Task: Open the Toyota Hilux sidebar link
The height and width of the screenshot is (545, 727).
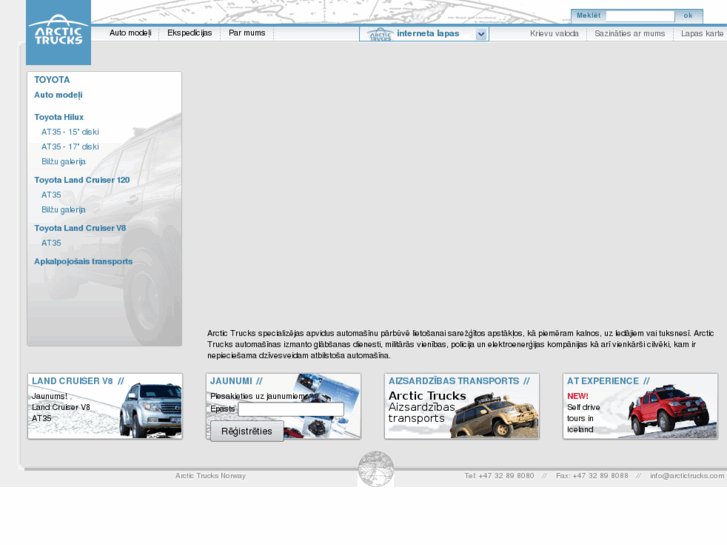Action: click(59, 117)
